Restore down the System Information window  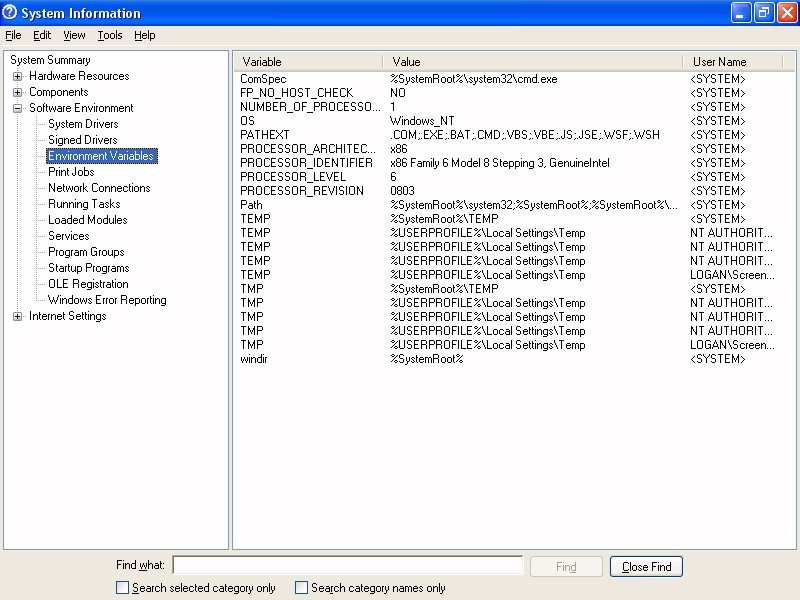click(764, 13)
